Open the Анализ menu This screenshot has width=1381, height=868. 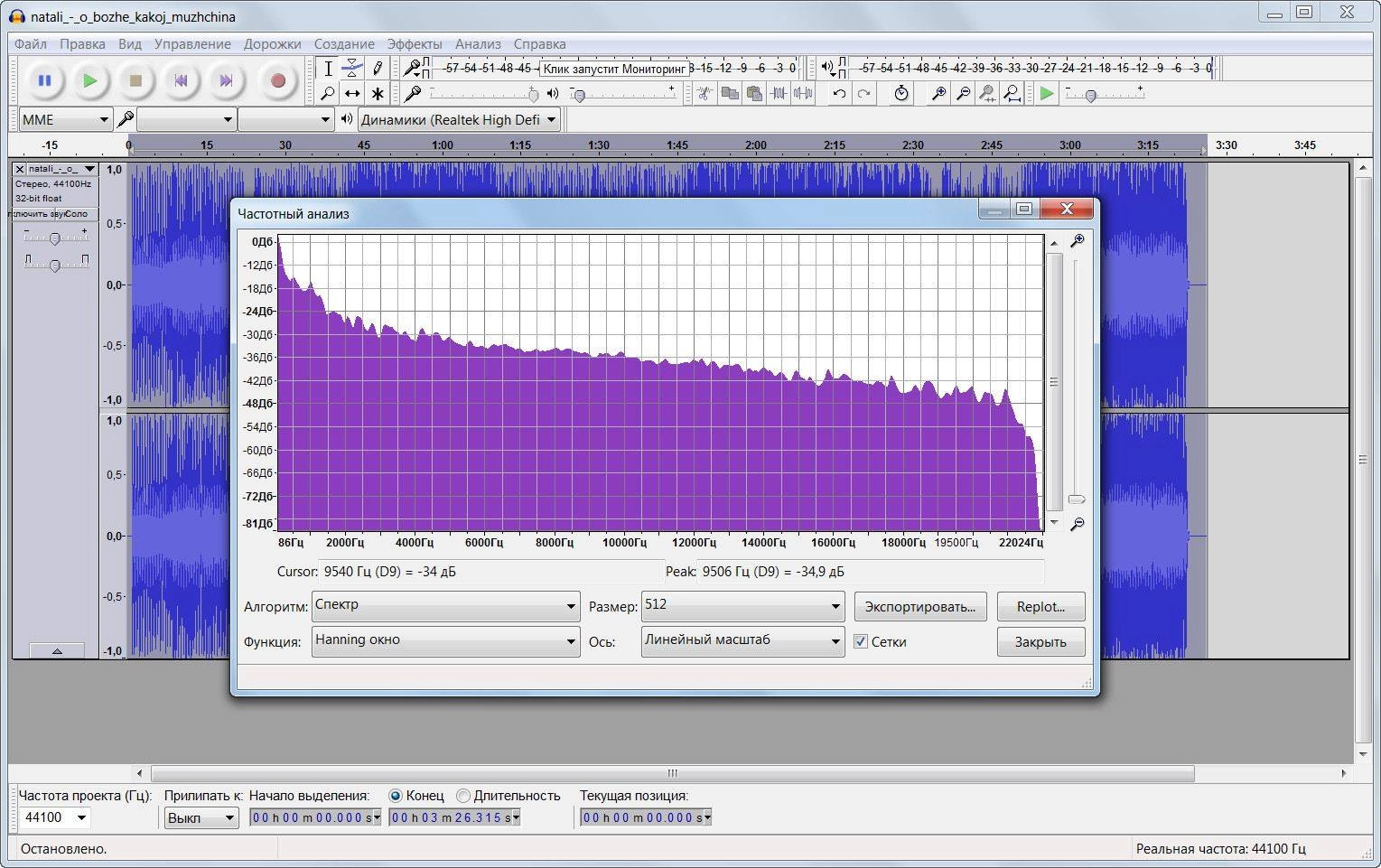pyautogui.click(x=478, y=43)
